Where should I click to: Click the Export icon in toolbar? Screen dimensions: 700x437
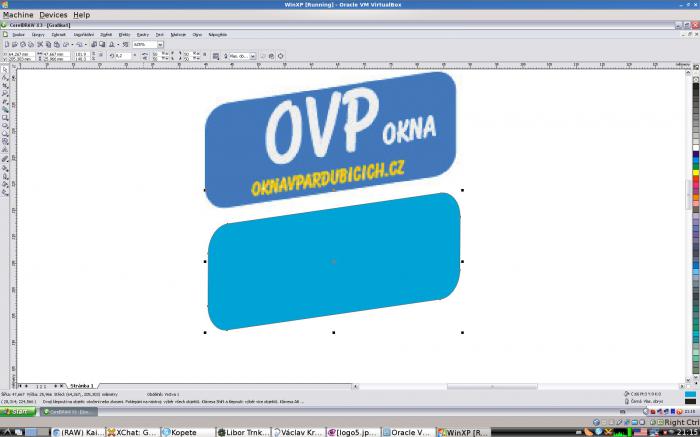coord(102,45)
